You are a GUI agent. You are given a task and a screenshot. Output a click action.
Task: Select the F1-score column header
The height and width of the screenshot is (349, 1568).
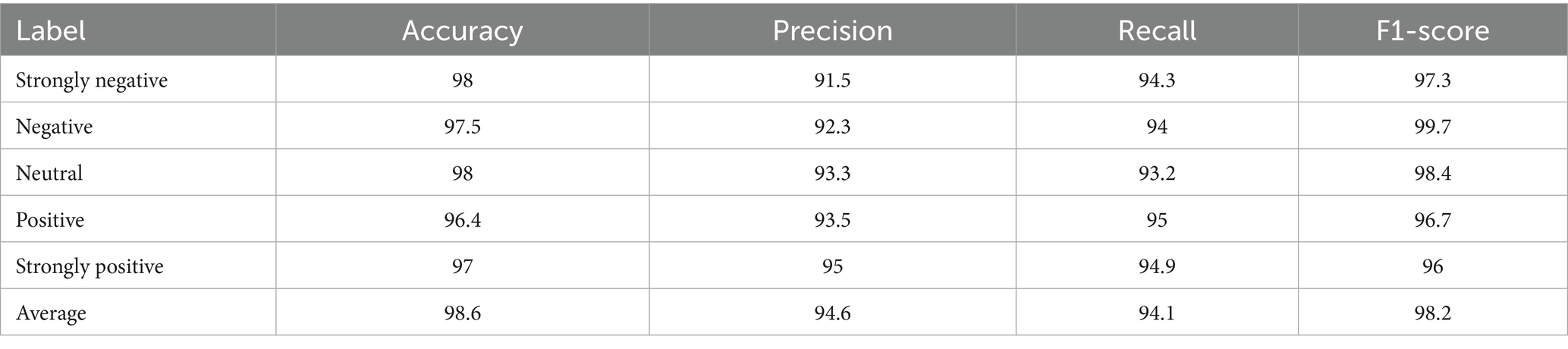(x=1432, y=30)
